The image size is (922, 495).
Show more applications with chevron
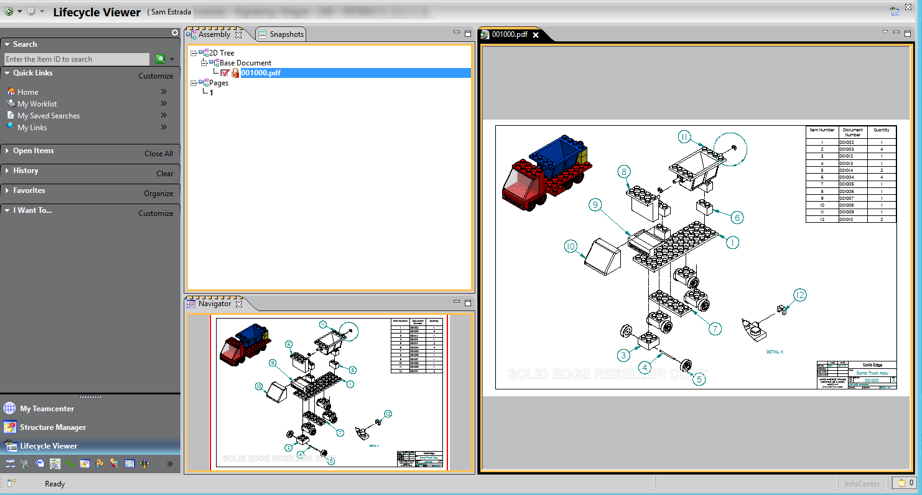pyautogui.click(x=169, y=464)
